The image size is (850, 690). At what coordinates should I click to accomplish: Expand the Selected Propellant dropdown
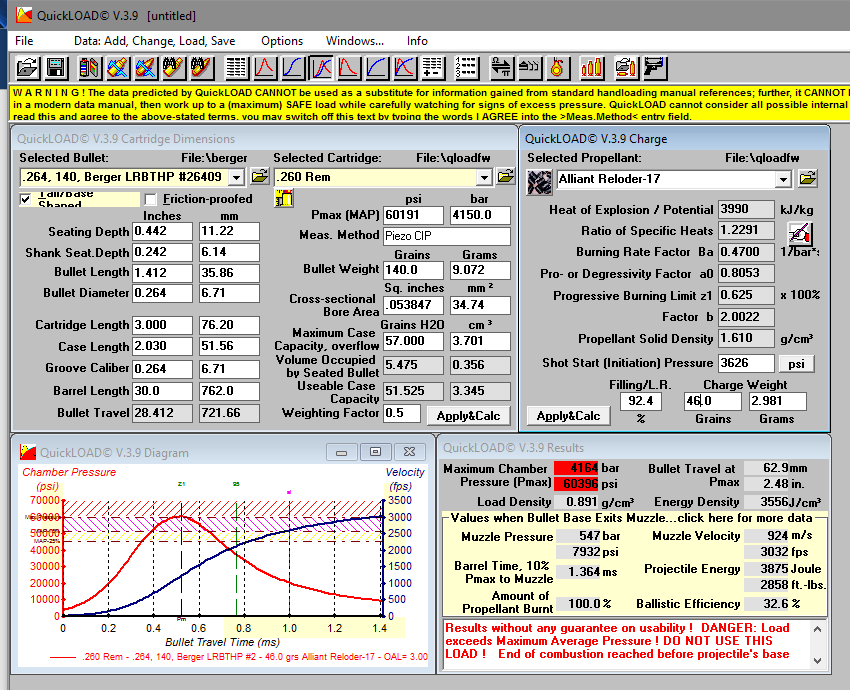pos(783,179)
